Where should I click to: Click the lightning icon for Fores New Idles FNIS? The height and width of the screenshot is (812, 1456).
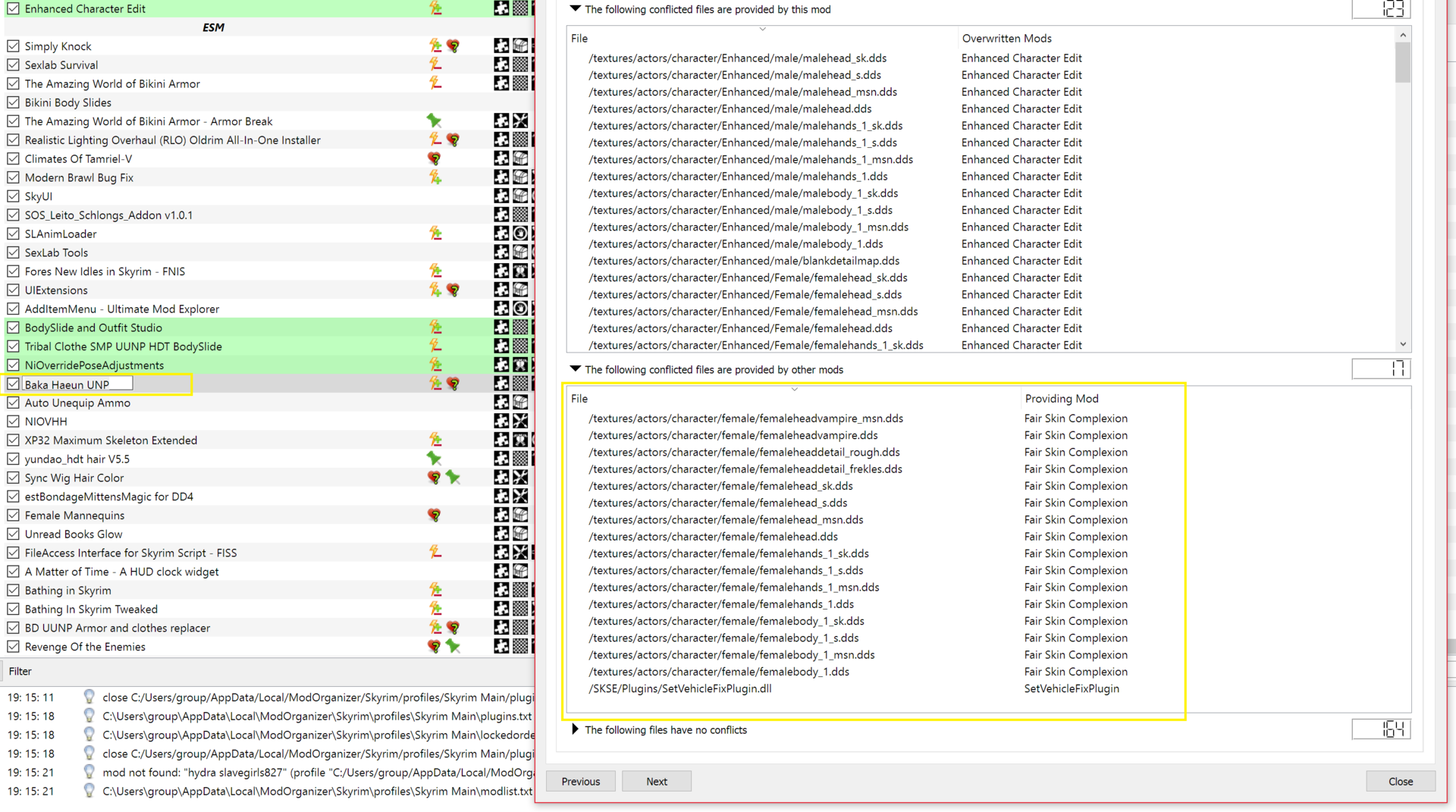pos(435,271)
